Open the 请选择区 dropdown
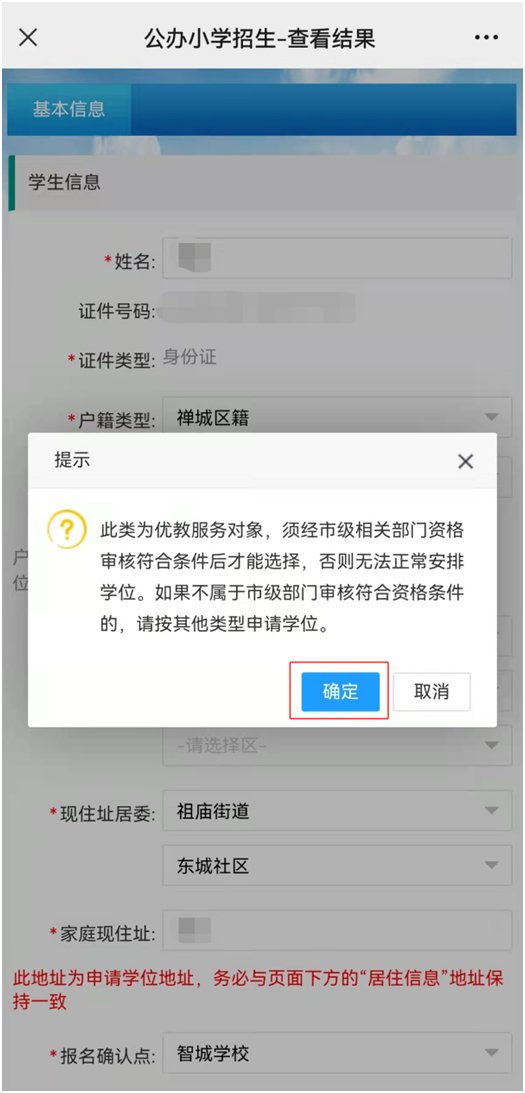Viewport: 525px width, 1093px height. 337,745
